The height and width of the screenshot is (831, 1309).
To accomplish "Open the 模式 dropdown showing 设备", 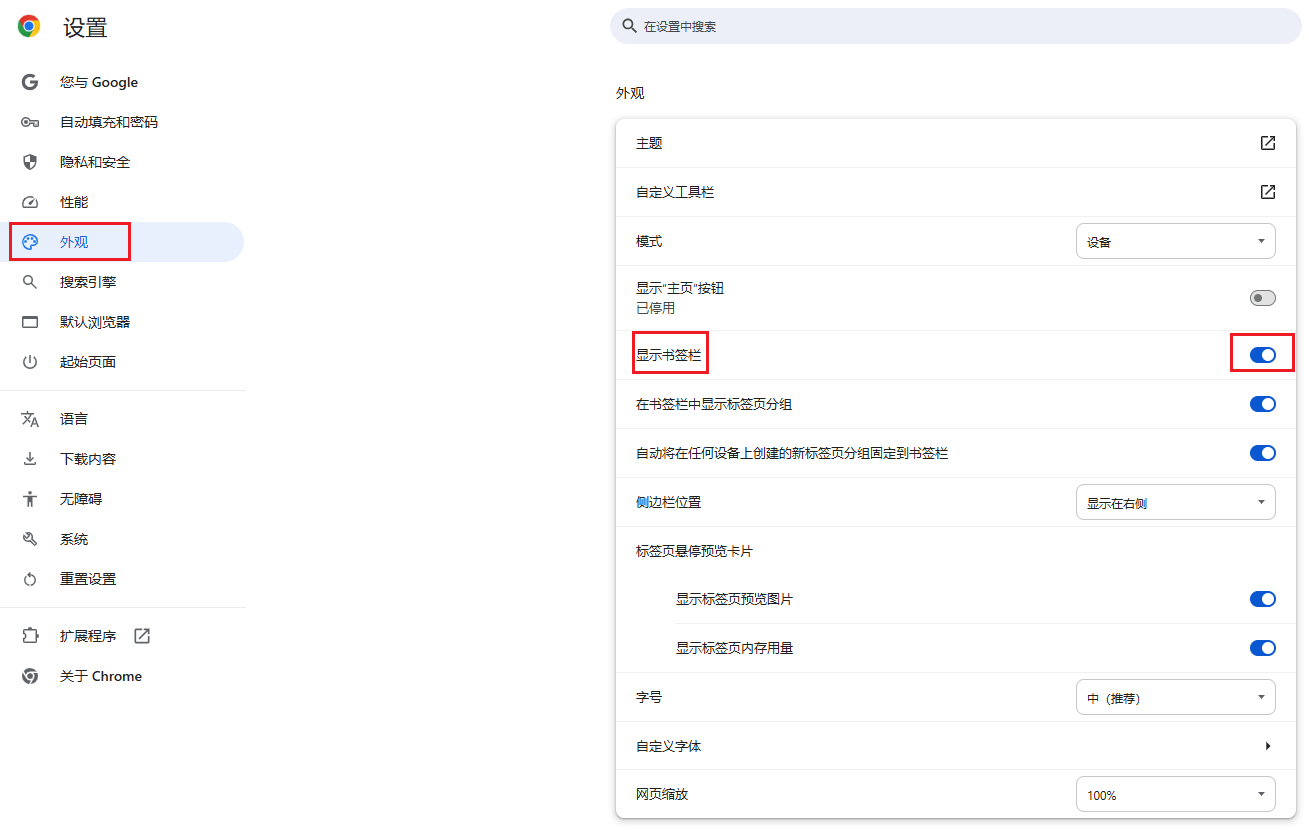I will [1175, 241].
